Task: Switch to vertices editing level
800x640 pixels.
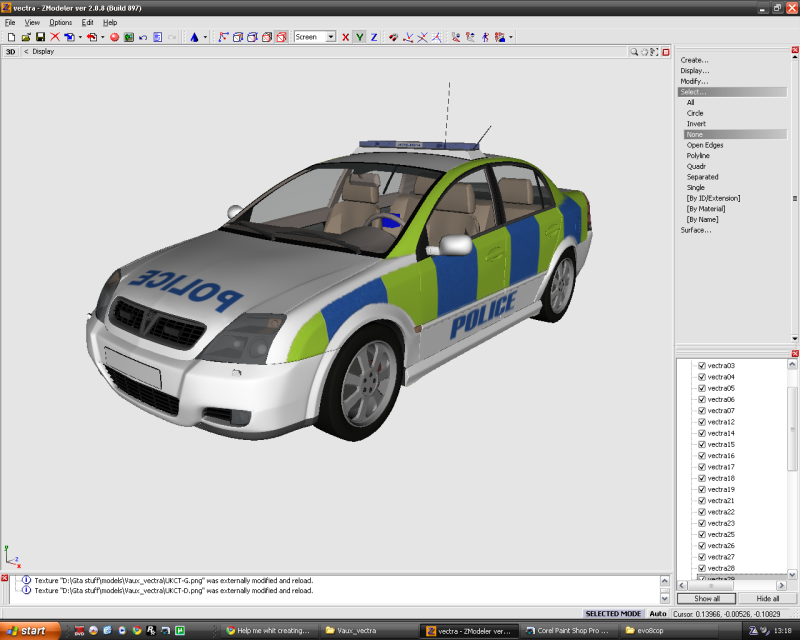Action: [223, 37]
